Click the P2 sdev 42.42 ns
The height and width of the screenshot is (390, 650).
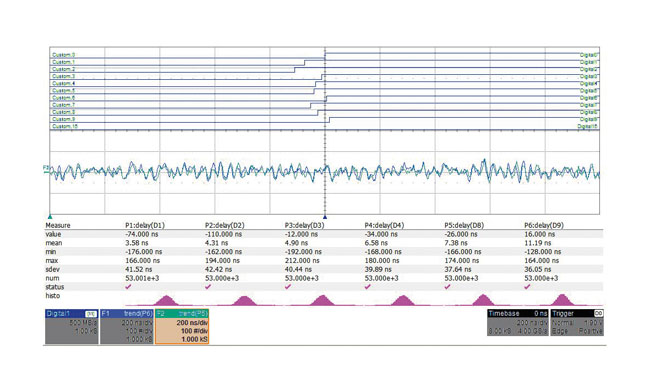(x=218, y=269)
